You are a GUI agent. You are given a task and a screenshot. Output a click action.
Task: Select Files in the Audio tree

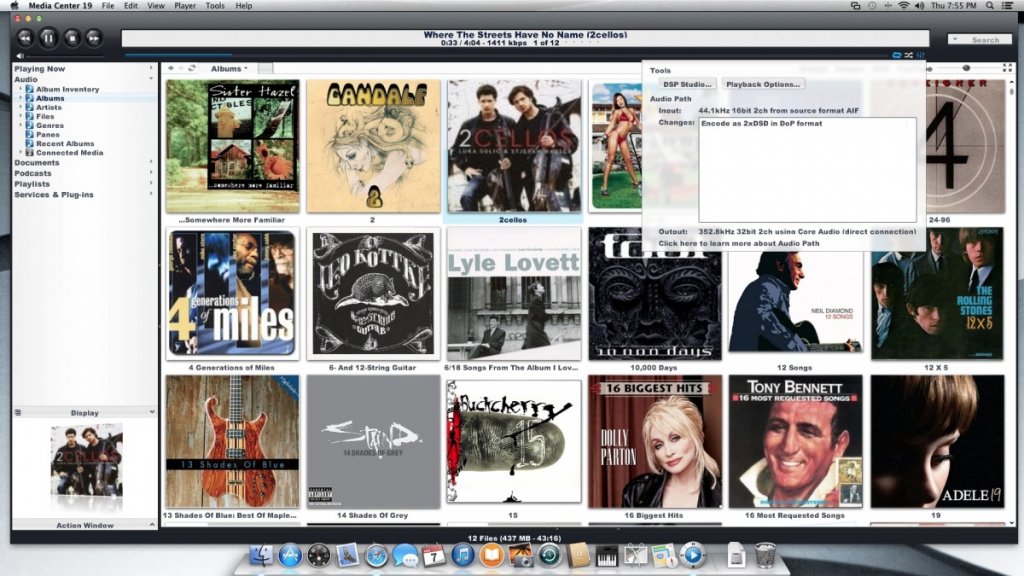pos(44,117)
